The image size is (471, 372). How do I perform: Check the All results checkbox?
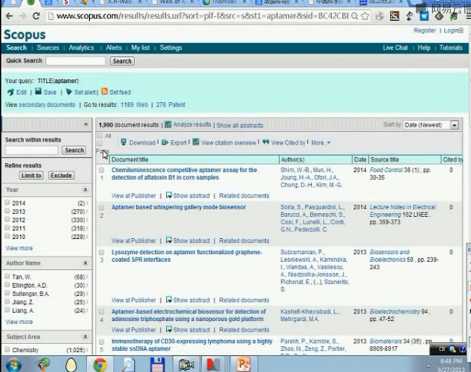pyautogui.click(x=100, y=136)
